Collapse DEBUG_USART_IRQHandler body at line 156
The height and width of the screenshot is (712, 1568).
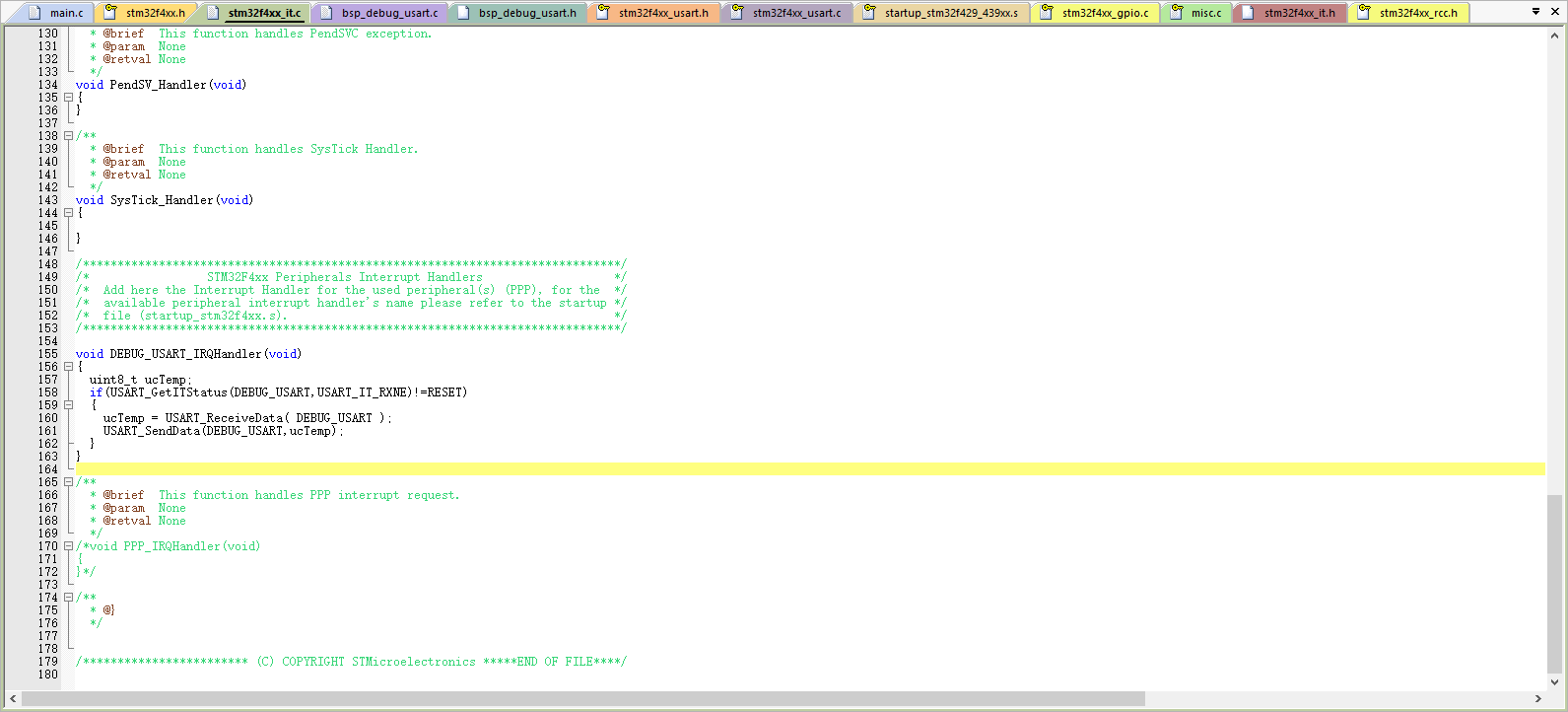68,367
